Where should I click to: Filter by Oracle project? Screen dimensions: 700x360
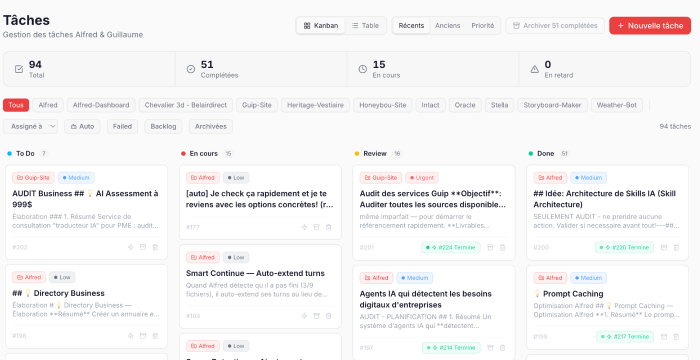pyautogui.click(x=465, y=105)
